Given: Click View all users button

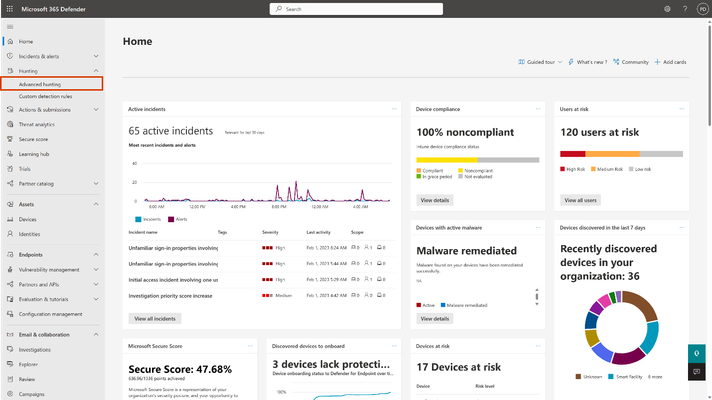Looking at the screenshot, I should [580, 200].
